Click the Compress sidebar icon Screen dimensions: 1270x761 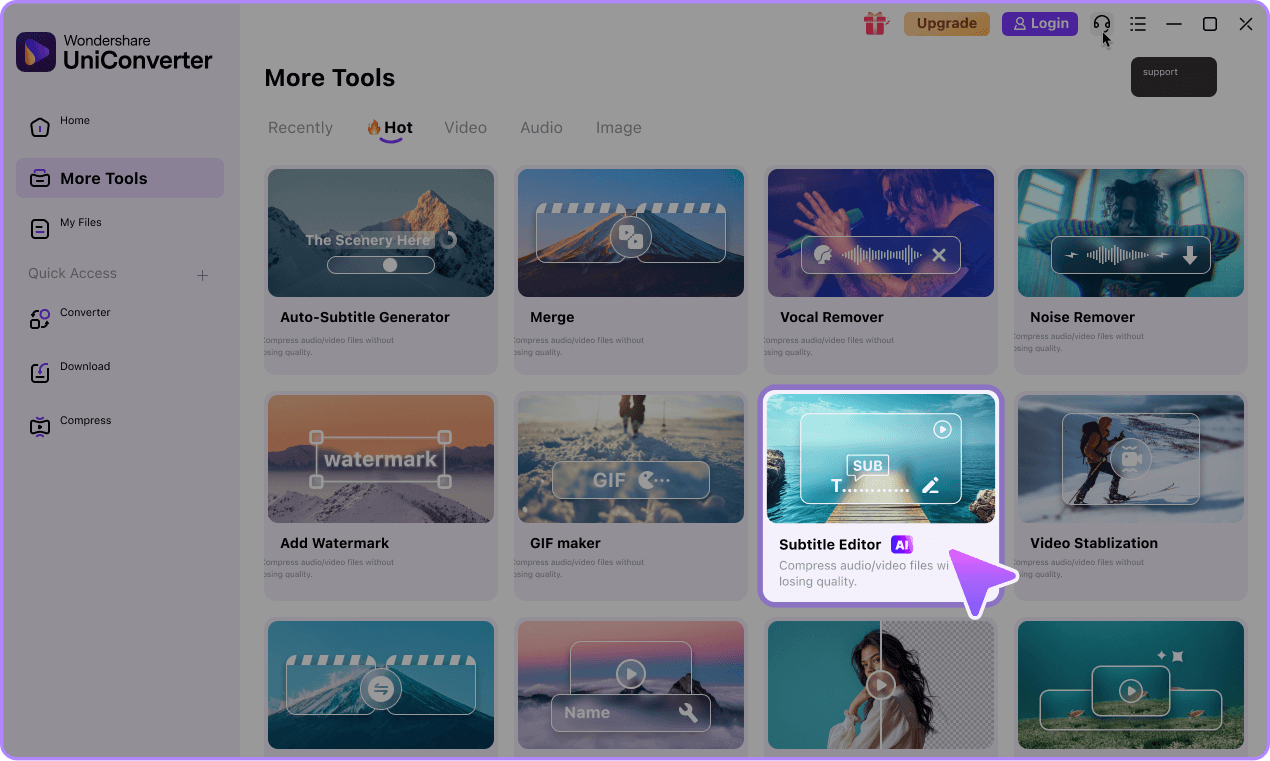(39, 427)
